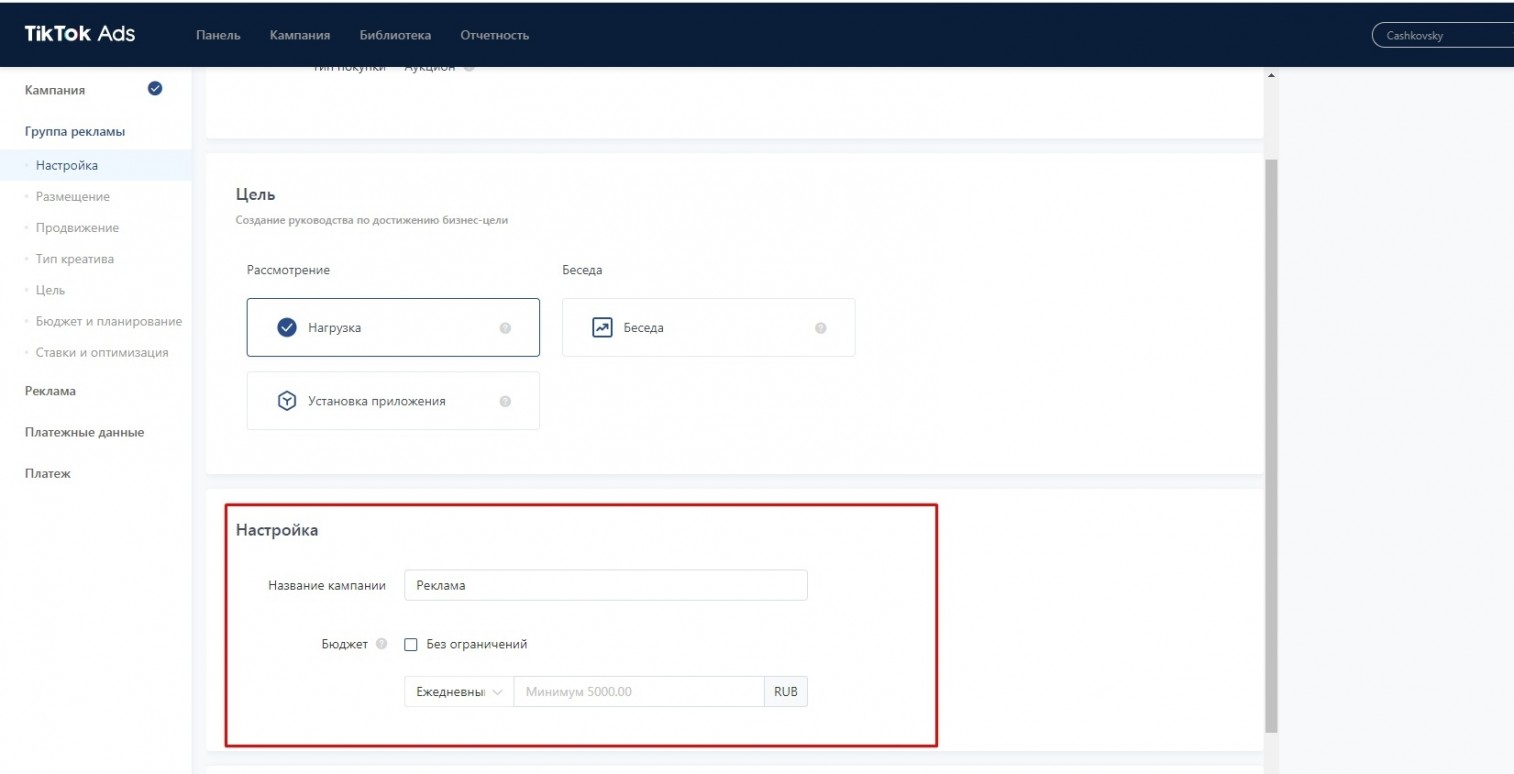Image resolution: width=1514 pixels, height=774 pixels.
Task: Select Группа рекламы in sidebar
Action: 75,131
